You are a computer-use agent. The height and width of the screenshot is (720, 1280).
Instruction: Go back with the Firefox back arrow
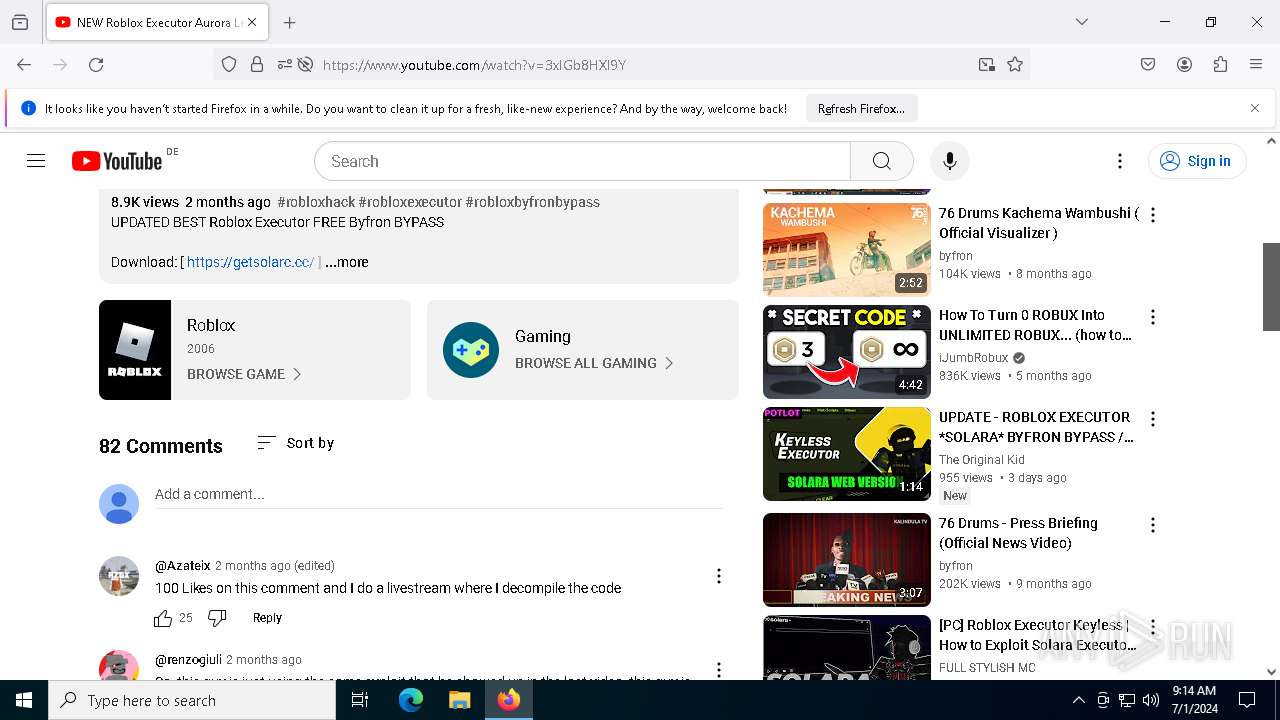click(x=24, y=64)
